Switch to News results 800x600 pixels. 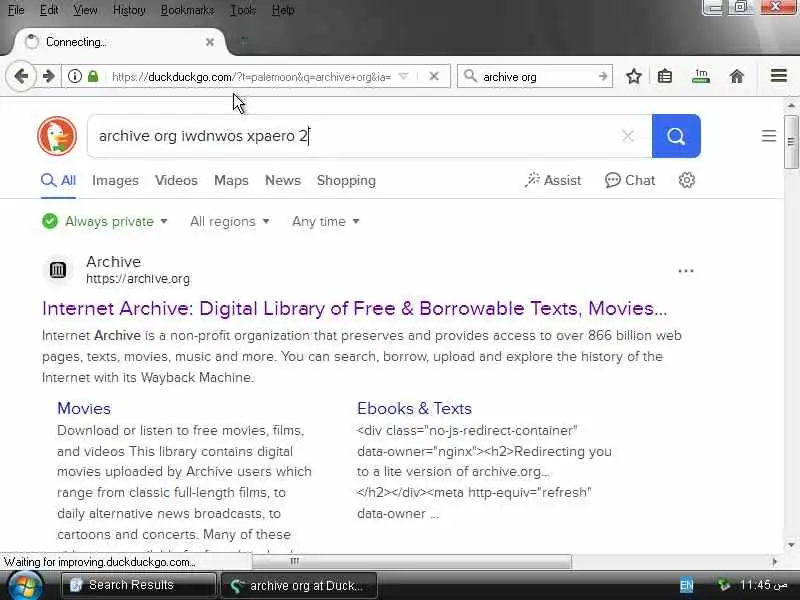click(283, 181)
